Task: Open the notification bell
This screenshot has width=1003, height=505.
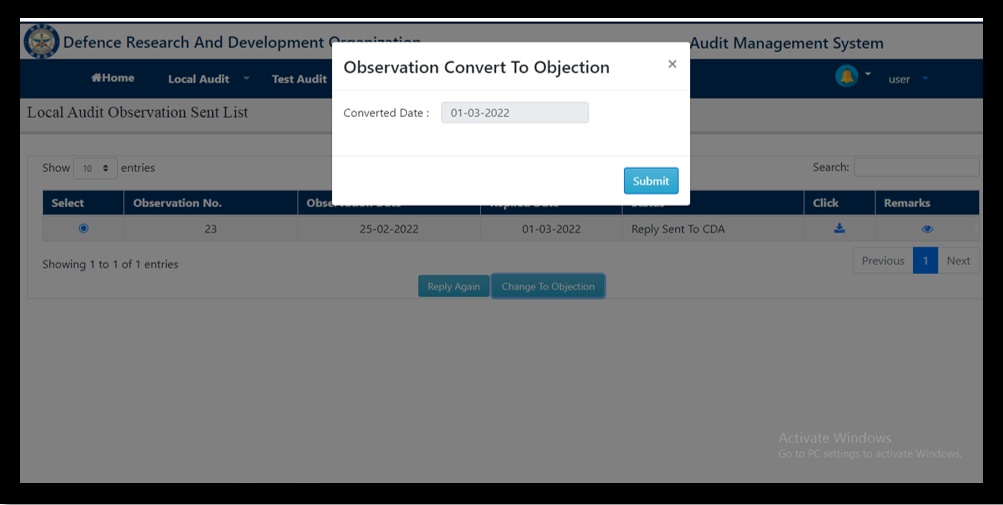Action: click(x=847, y=77)
